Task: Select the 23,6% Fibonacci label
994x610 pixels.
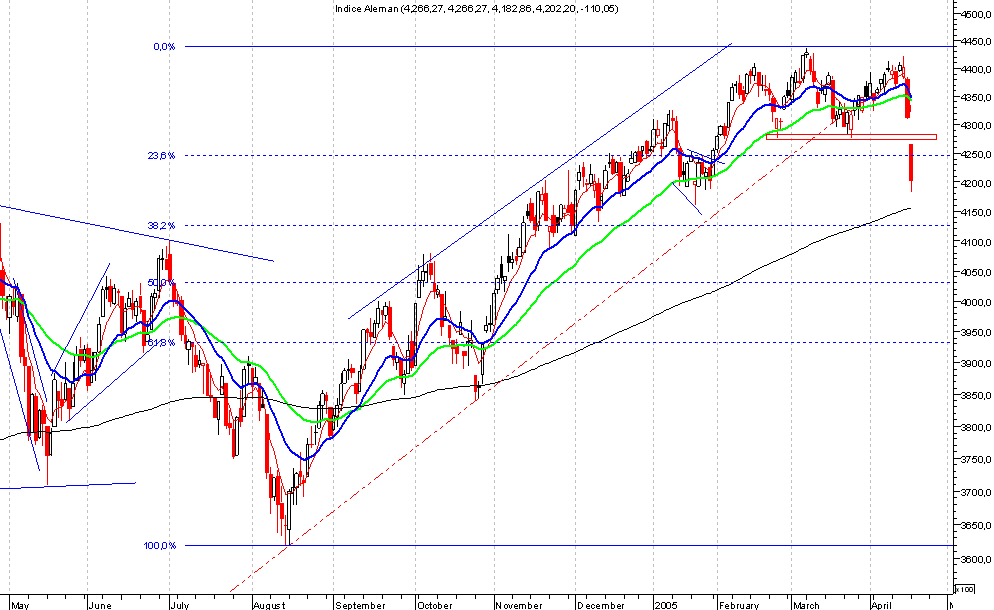Action: [162, 155]
